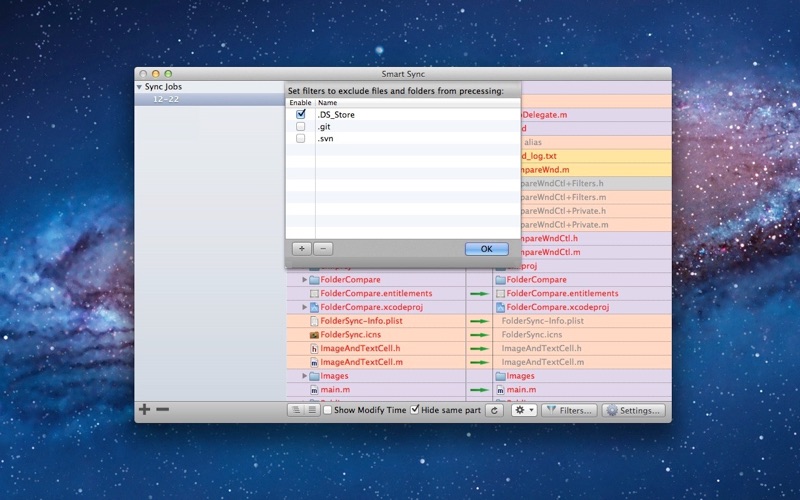Click the right list view mode icon
Viewport: 800px width, 500px height.
coord(312,410)
